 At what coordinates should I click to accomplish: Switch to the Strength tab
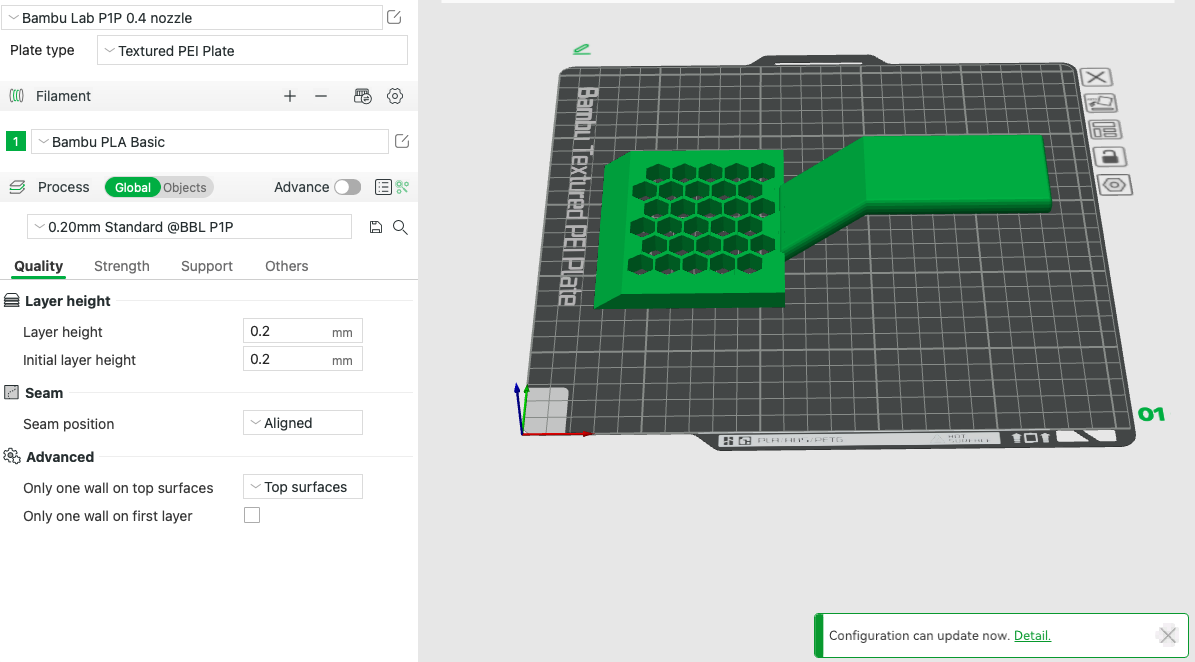122,266
